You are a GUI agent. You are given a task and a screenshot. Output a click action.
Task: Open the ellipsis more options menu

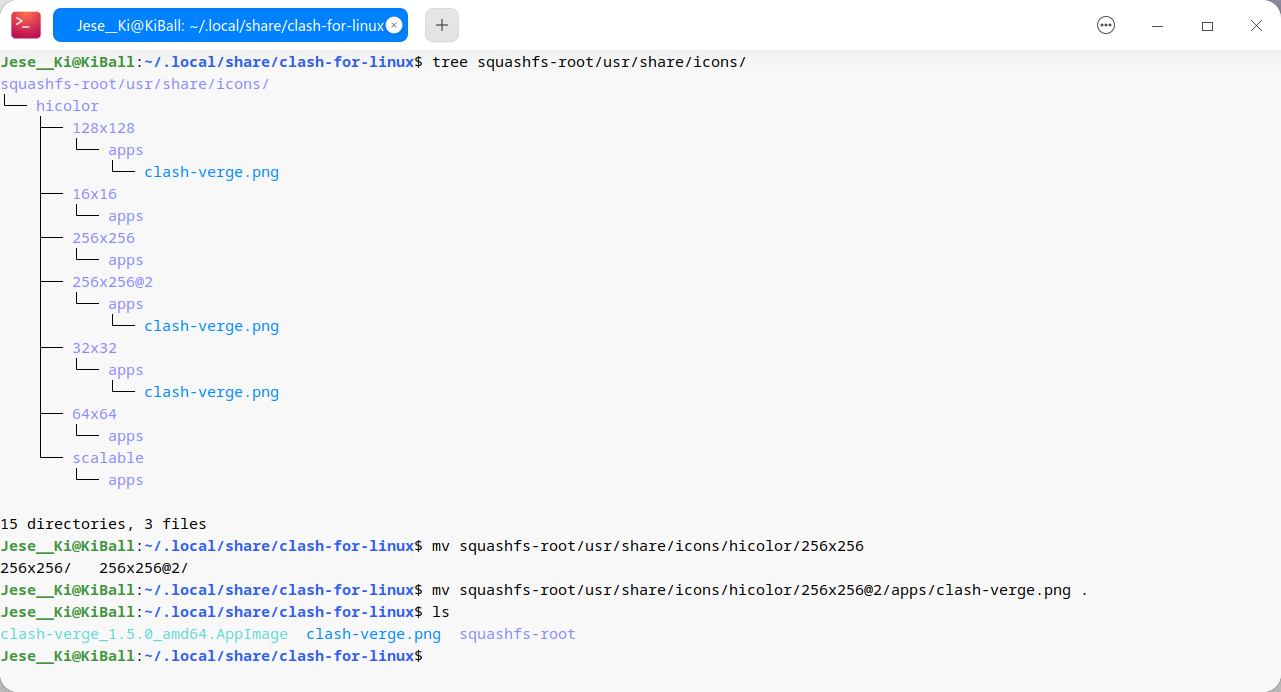(x=1106, y=26)
